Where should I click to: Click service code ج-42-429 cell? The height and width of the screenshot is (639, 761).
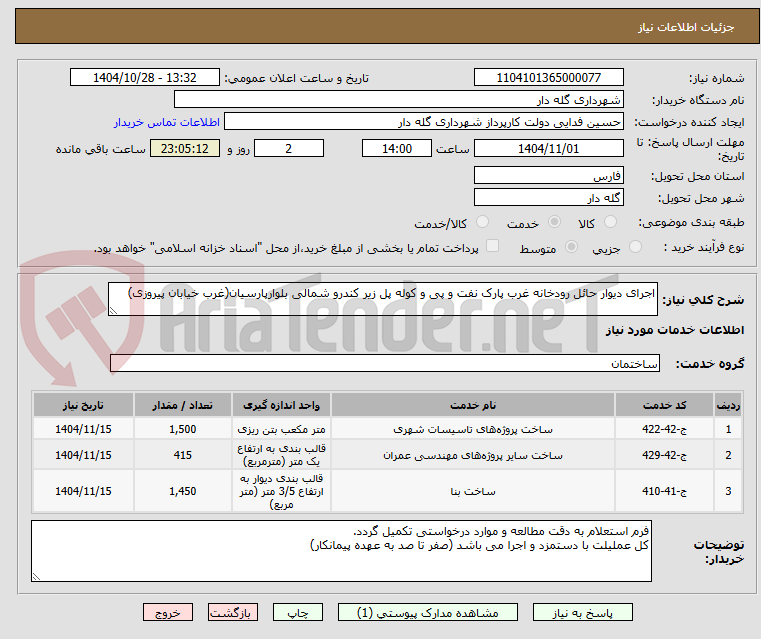tap(664, 455)
